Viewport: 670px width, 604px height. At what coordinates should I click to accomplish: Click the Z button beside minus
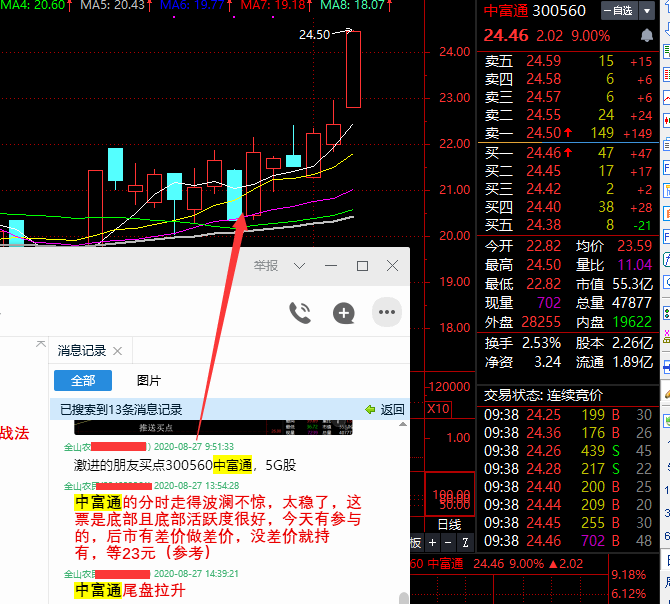(465, 542)
